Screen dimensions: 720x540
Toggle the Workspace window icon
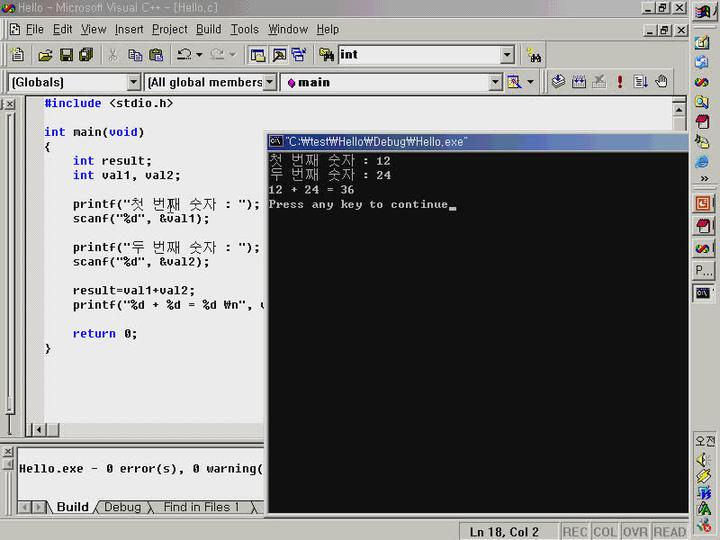[x=258, y=55]
